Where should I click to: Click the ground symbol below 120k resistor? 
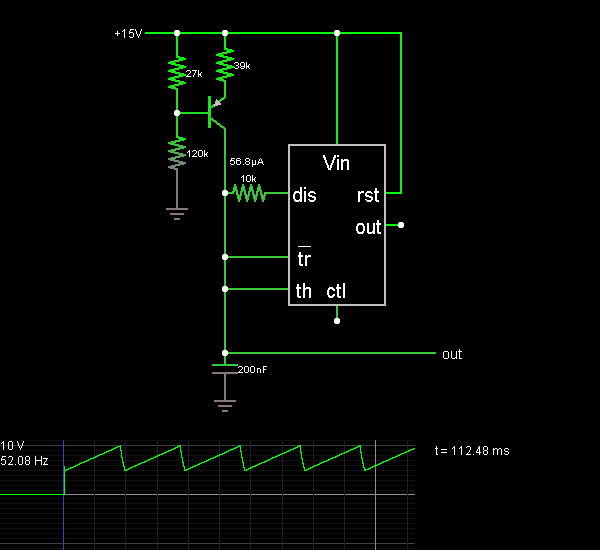pyautogui.click(x=177, y=214)
